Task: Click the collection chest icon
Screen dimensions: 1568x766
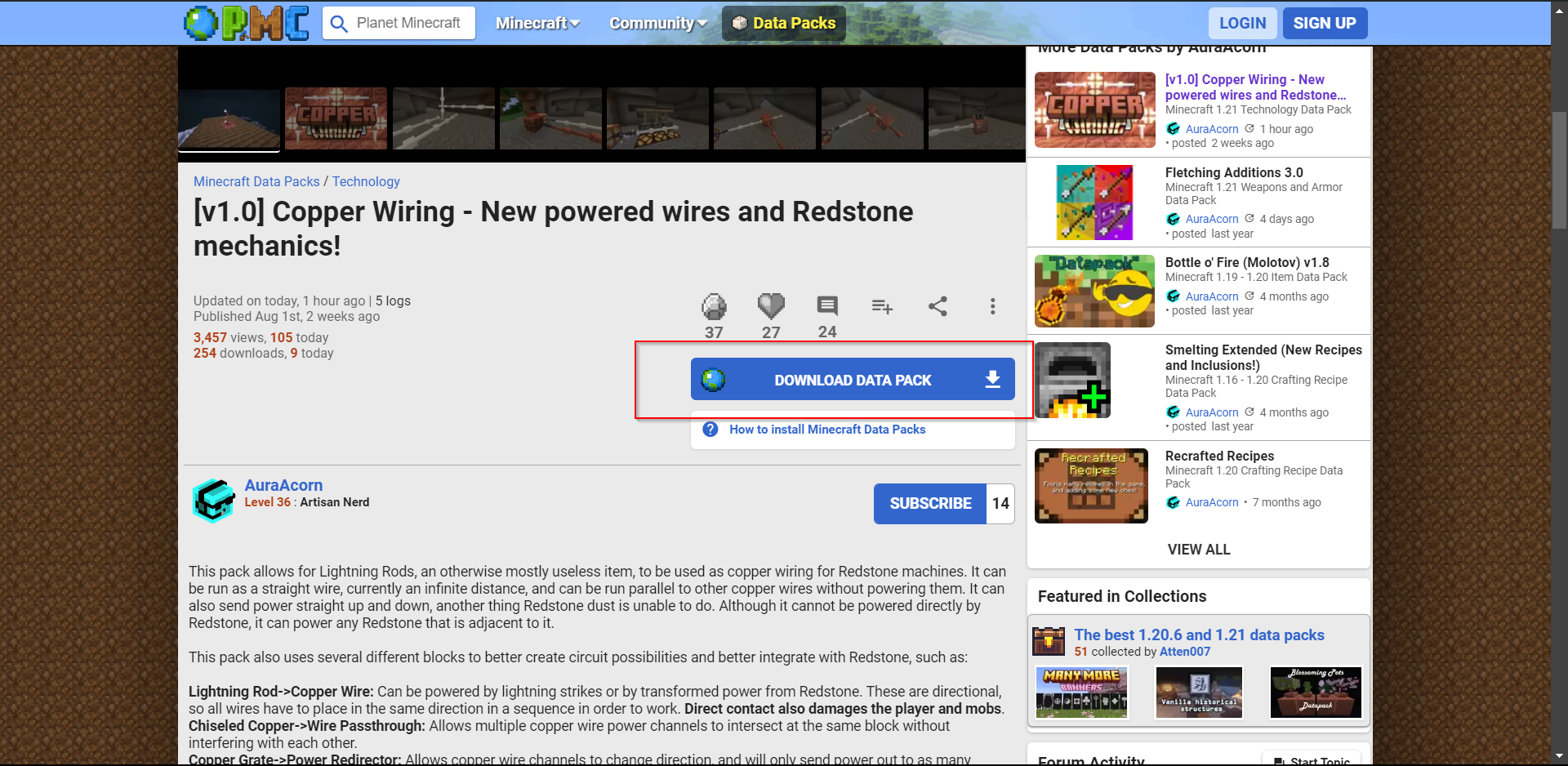Action: 1049,642
